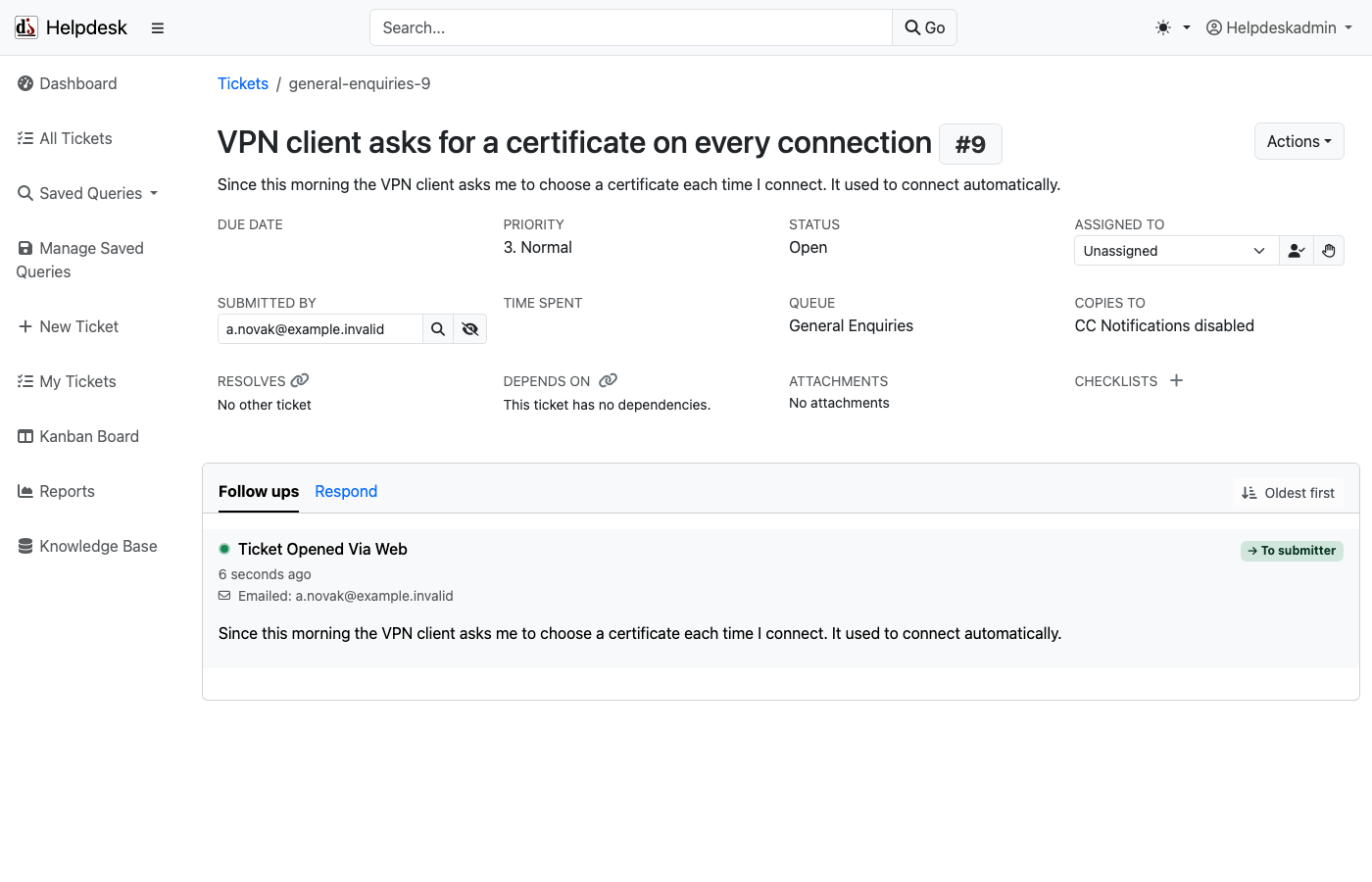Click the Depends On link icon
The image size is (1372, 882).
coord(609,380)
